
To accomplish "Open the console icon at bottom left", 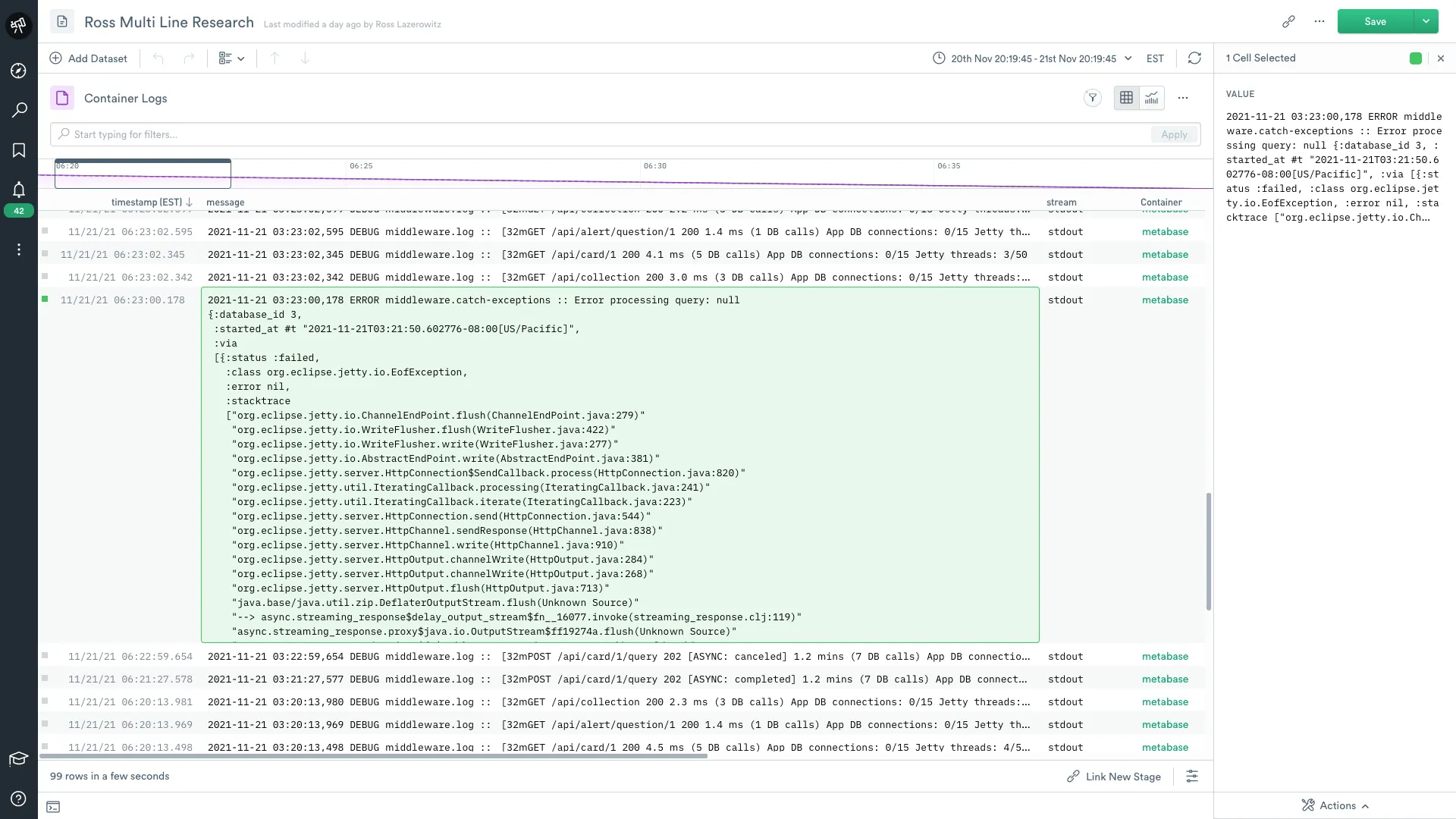I will point(53,807).
